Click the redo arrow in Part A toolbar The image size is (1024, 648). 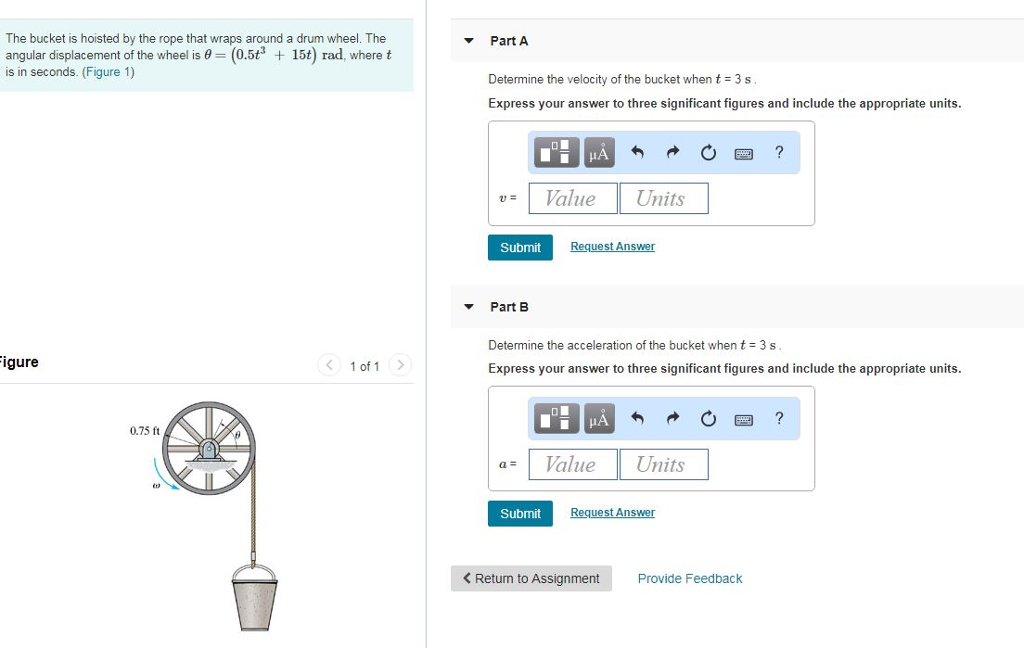tap(671, 152)
